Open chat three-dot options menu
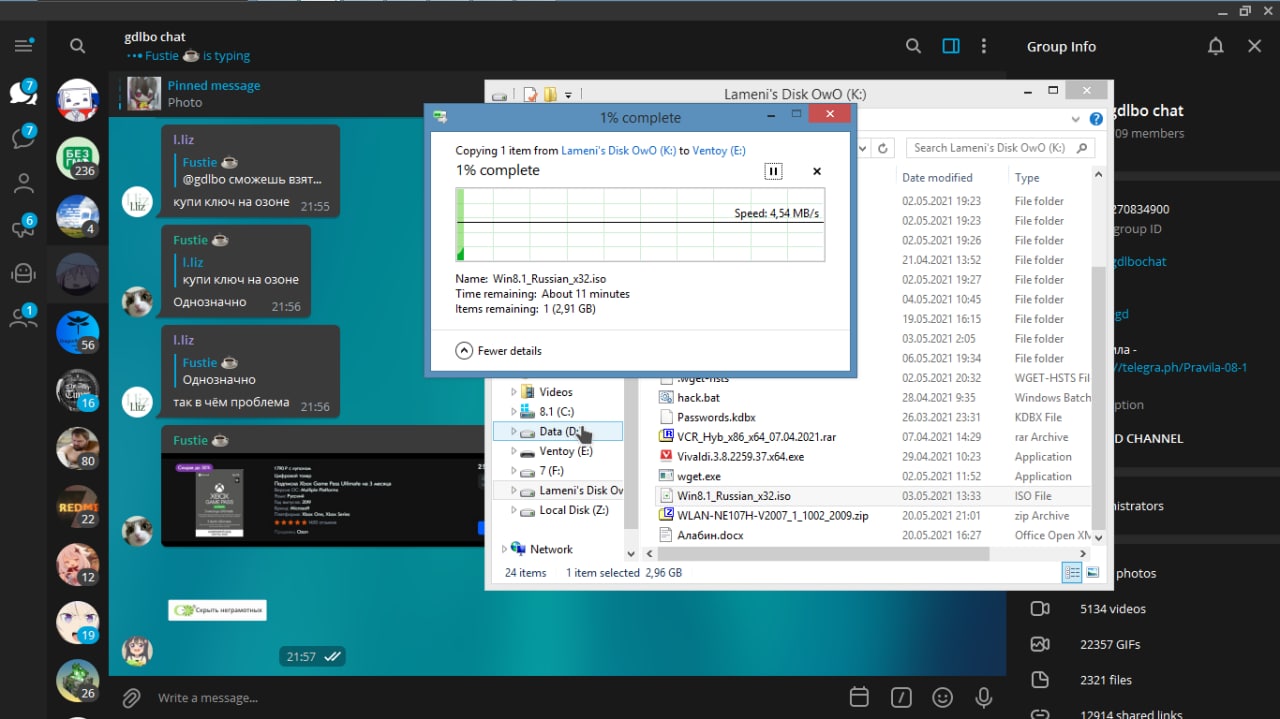1280x719 pixels. 984,46
